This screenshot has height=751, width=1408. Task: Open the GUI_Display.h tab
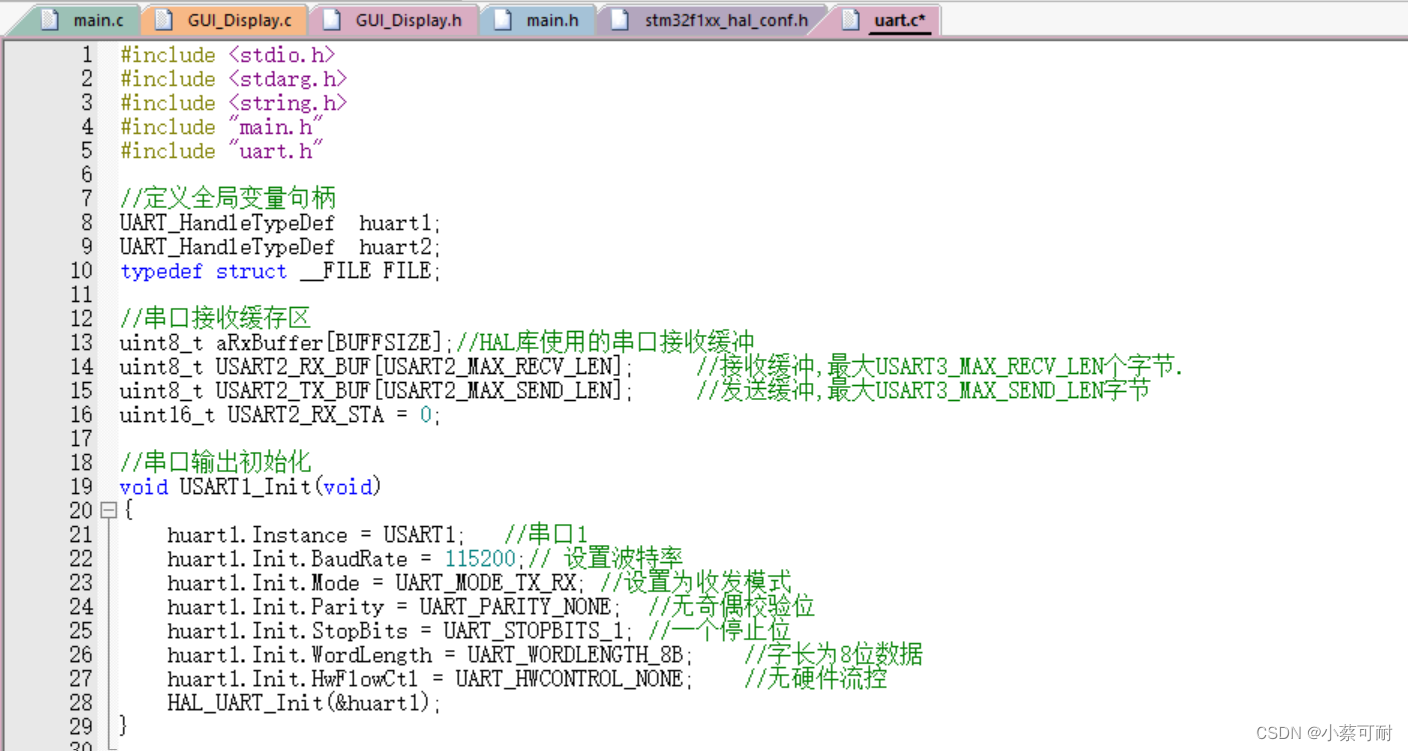point(393,20)
